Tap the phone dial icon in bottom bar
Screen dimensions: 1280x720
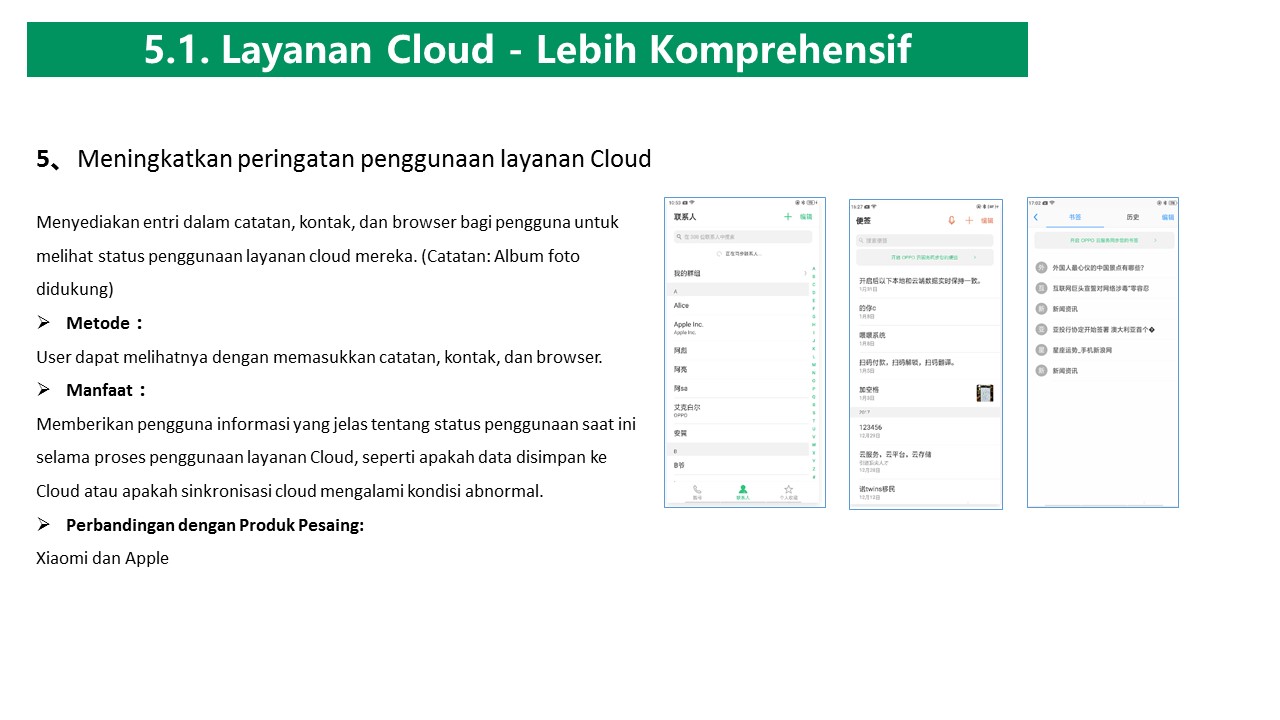[x=697, y=490]
